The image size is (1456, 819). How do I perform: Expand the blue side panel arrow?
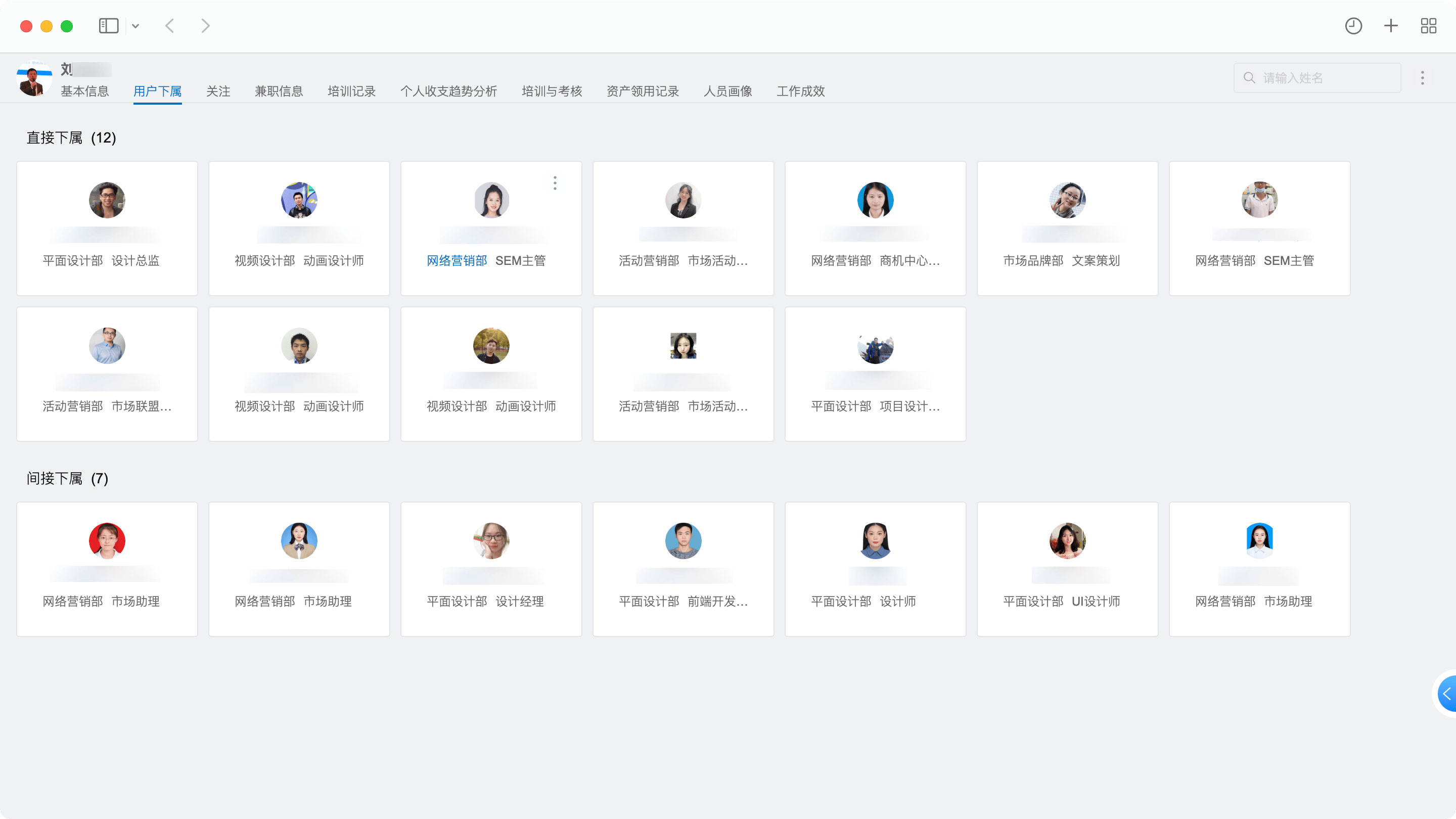(1447, 694)
